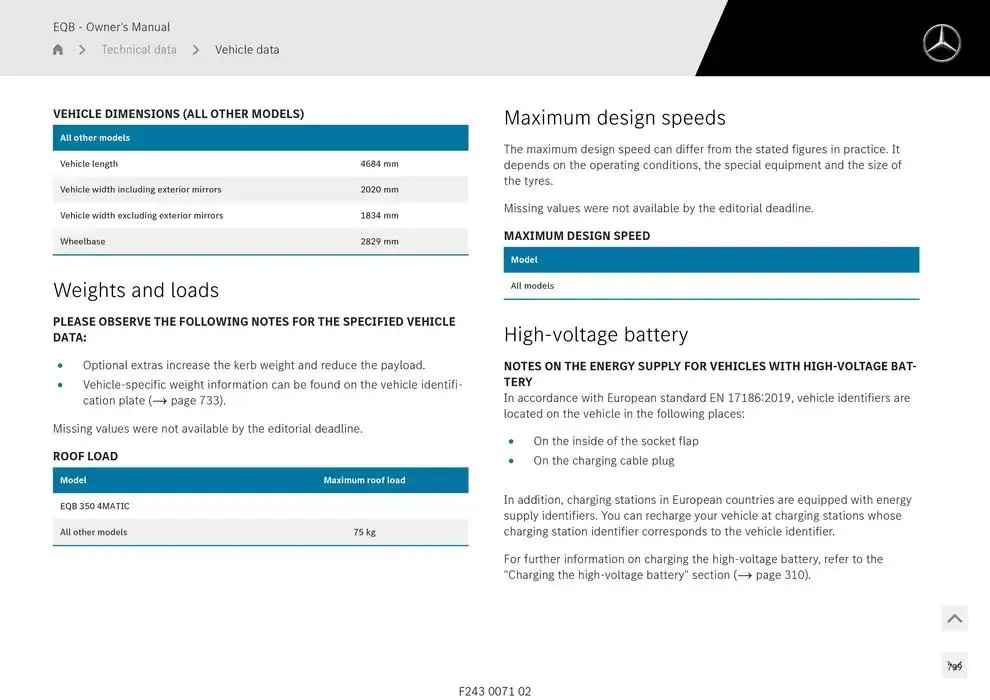Click the page number 799 box
This screenshot has width=990, height=700.
click(954, 666)
